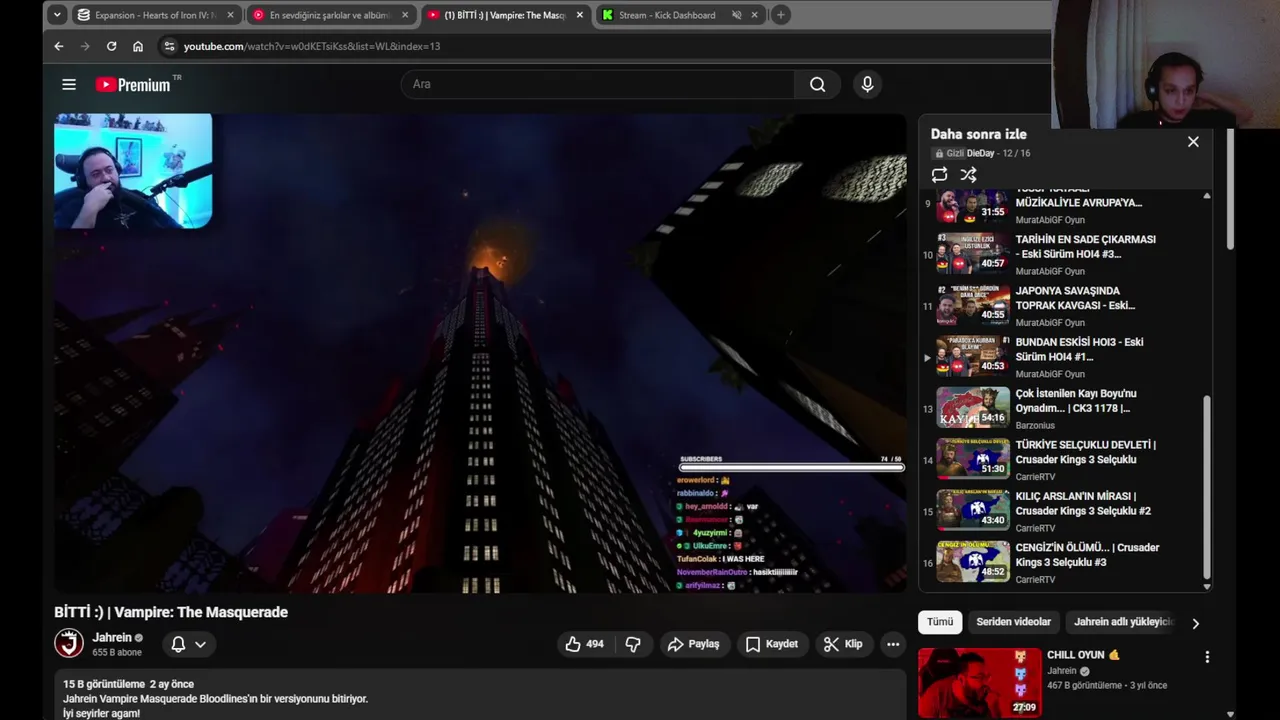
Task: Dislike the video
Action: click(633, 644)
